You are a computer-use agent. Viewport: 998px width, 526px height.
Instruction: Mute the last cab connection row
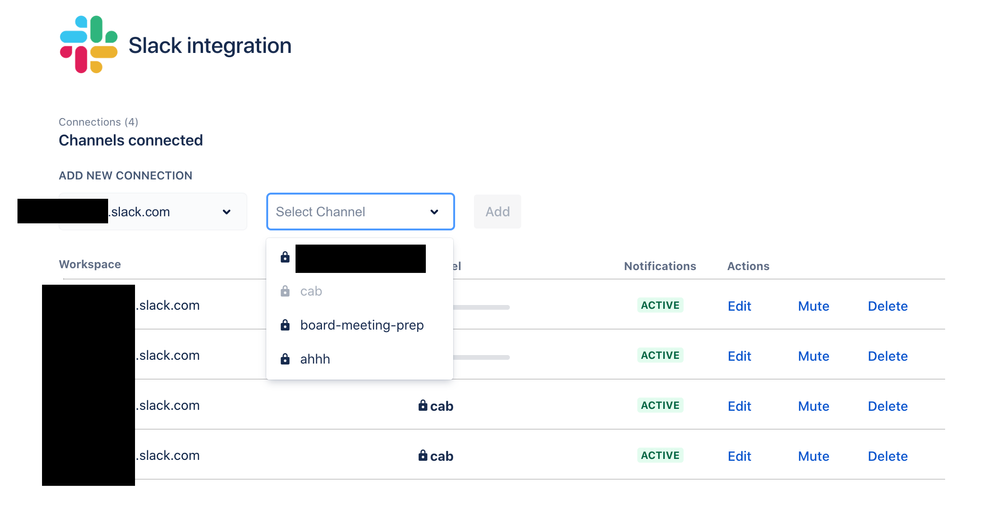coord(813,457)
